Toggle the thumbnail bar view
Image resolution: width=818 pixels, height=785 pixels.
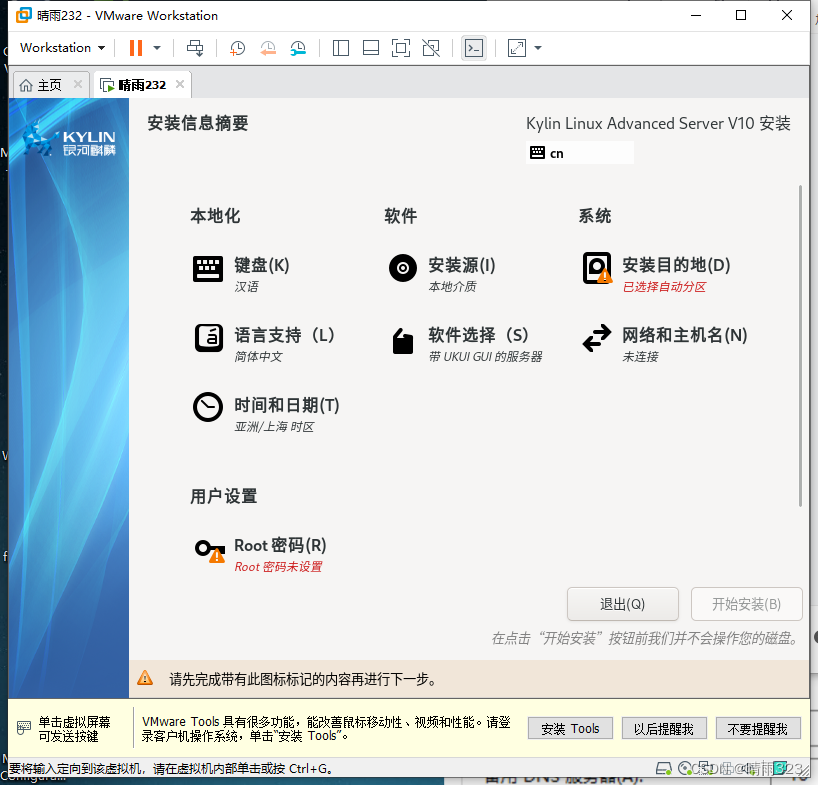pos(371,48)
